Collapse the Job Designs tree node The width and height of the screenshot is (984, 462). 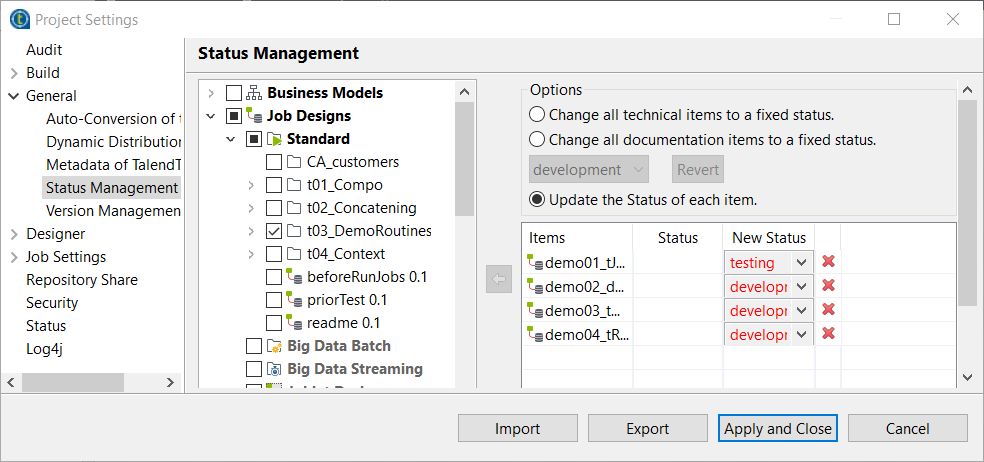pos(211,116)
